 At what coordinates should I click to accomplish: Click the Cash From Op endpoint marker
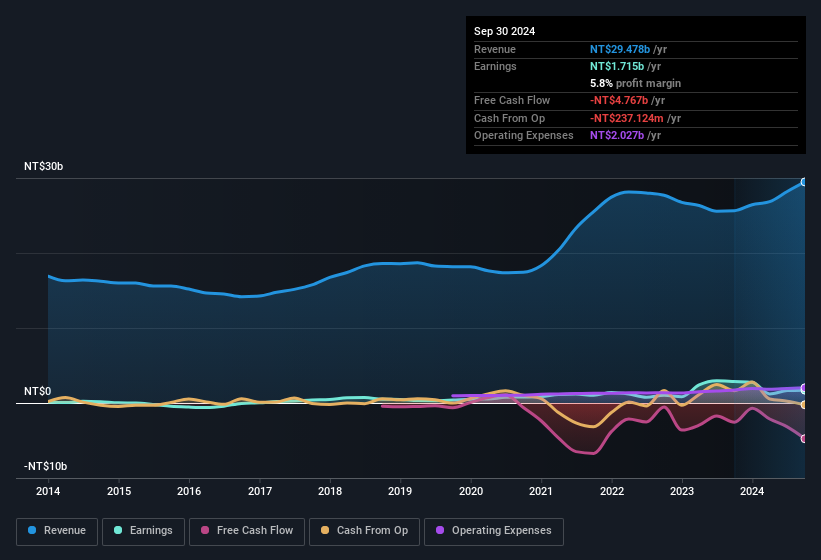pos(804,405)
